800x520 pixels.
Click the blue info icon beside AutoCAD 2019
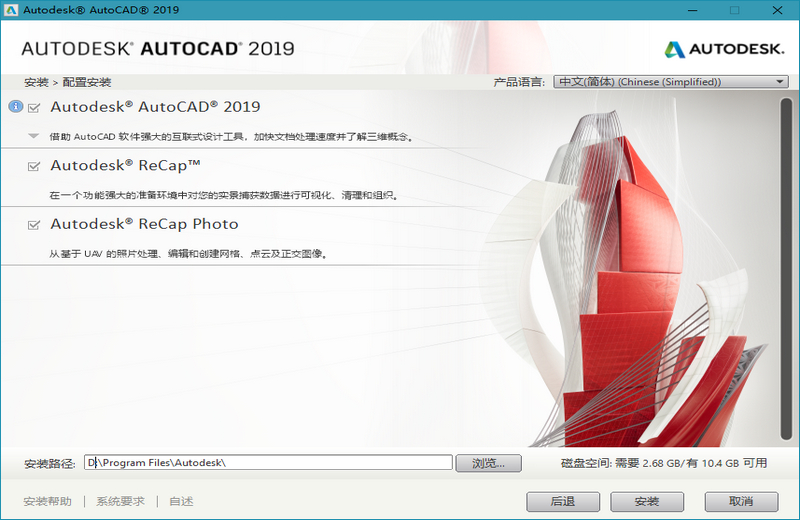[x=15, y=107]
